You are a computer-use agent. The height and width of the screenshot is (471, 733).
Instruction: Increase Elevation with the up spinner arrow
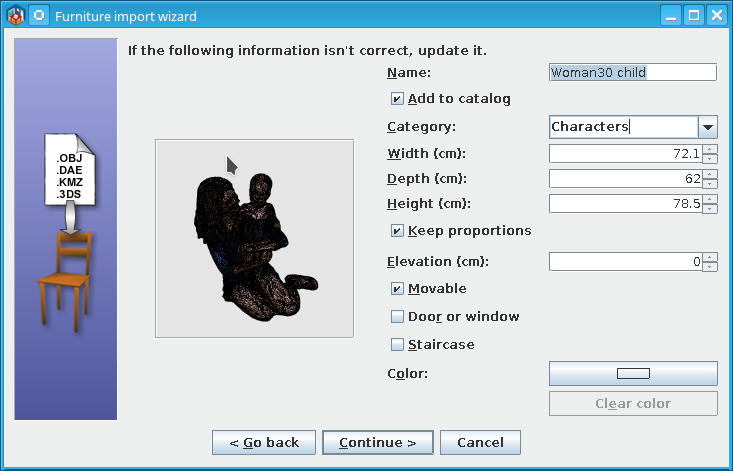710,257
